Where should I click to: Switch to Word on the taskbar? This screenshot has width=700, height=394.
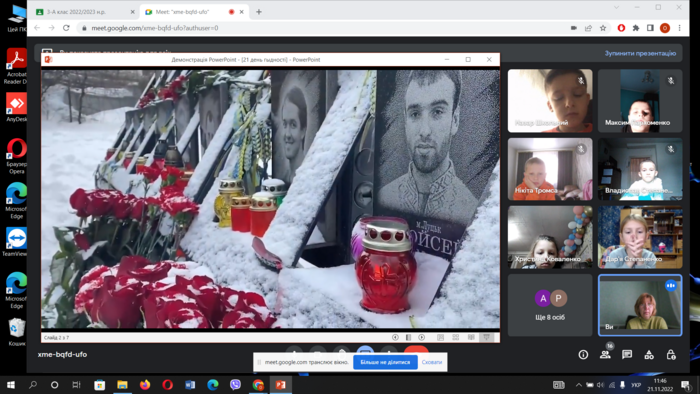190,385
